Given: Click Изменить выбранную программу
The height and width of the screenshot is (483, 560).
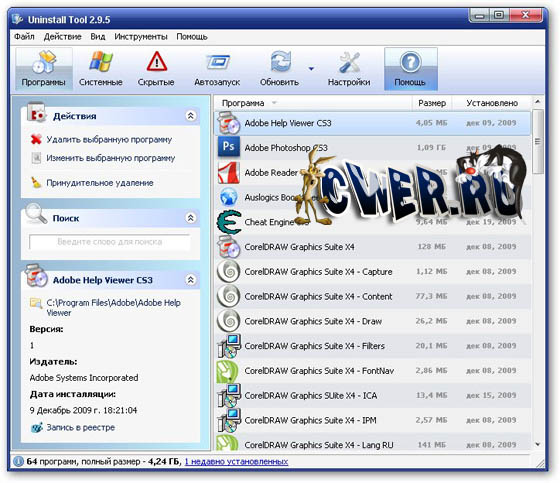Looking at the screenshot, I should coord(110,158).
